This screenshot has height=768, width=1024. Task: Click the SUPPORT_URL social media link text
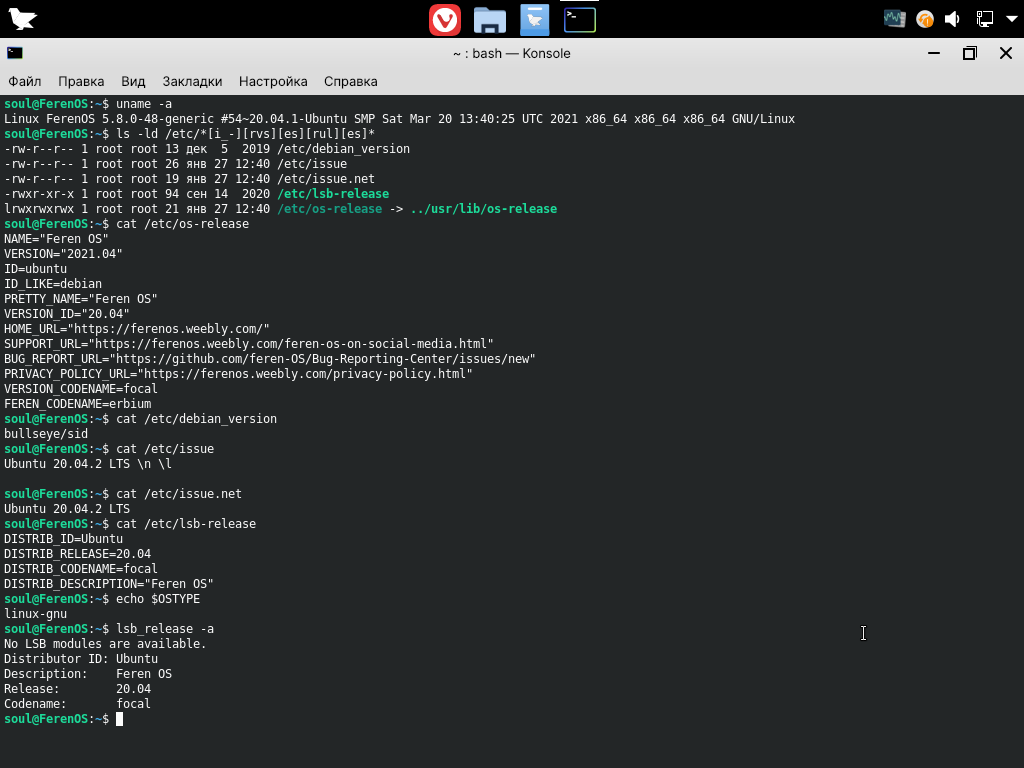tap(291, 344)
